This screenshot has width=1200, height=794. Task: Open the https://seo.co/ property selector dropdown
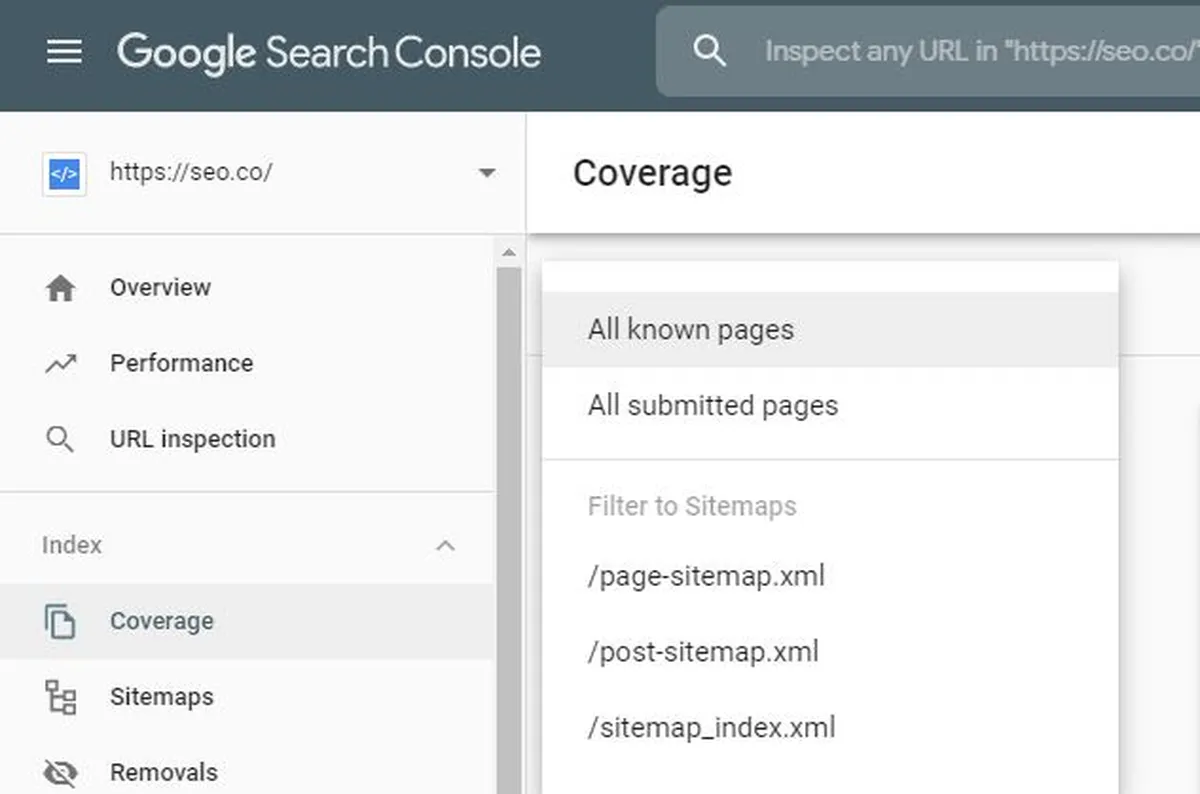(x=486, y=173)
